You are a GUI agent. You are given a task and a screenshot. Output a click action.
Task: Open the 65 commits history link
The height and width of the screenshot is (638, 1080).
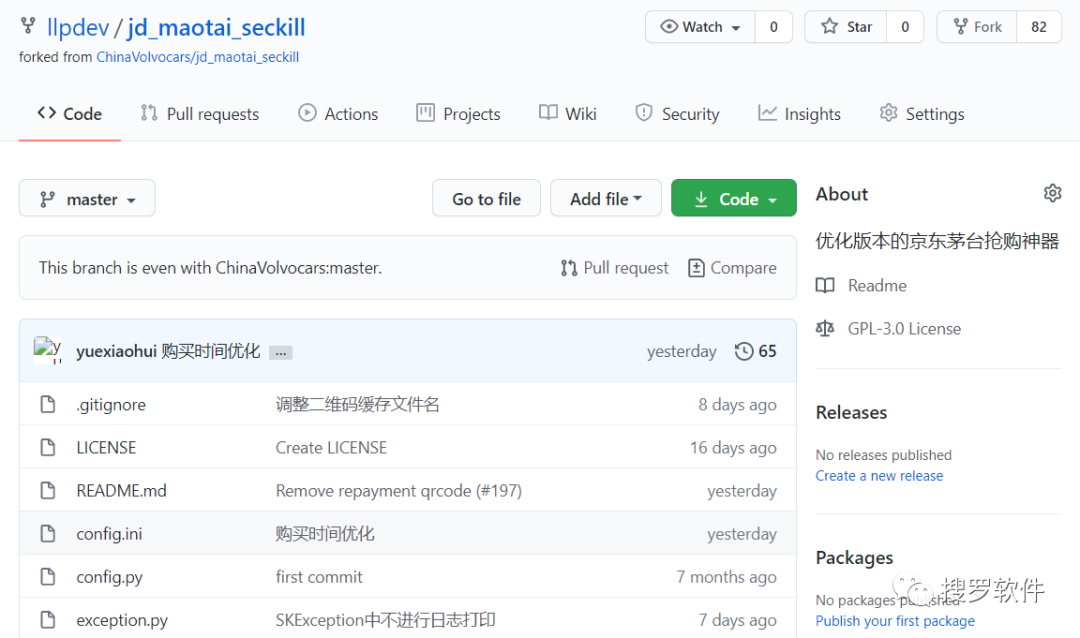pos(756,351)
